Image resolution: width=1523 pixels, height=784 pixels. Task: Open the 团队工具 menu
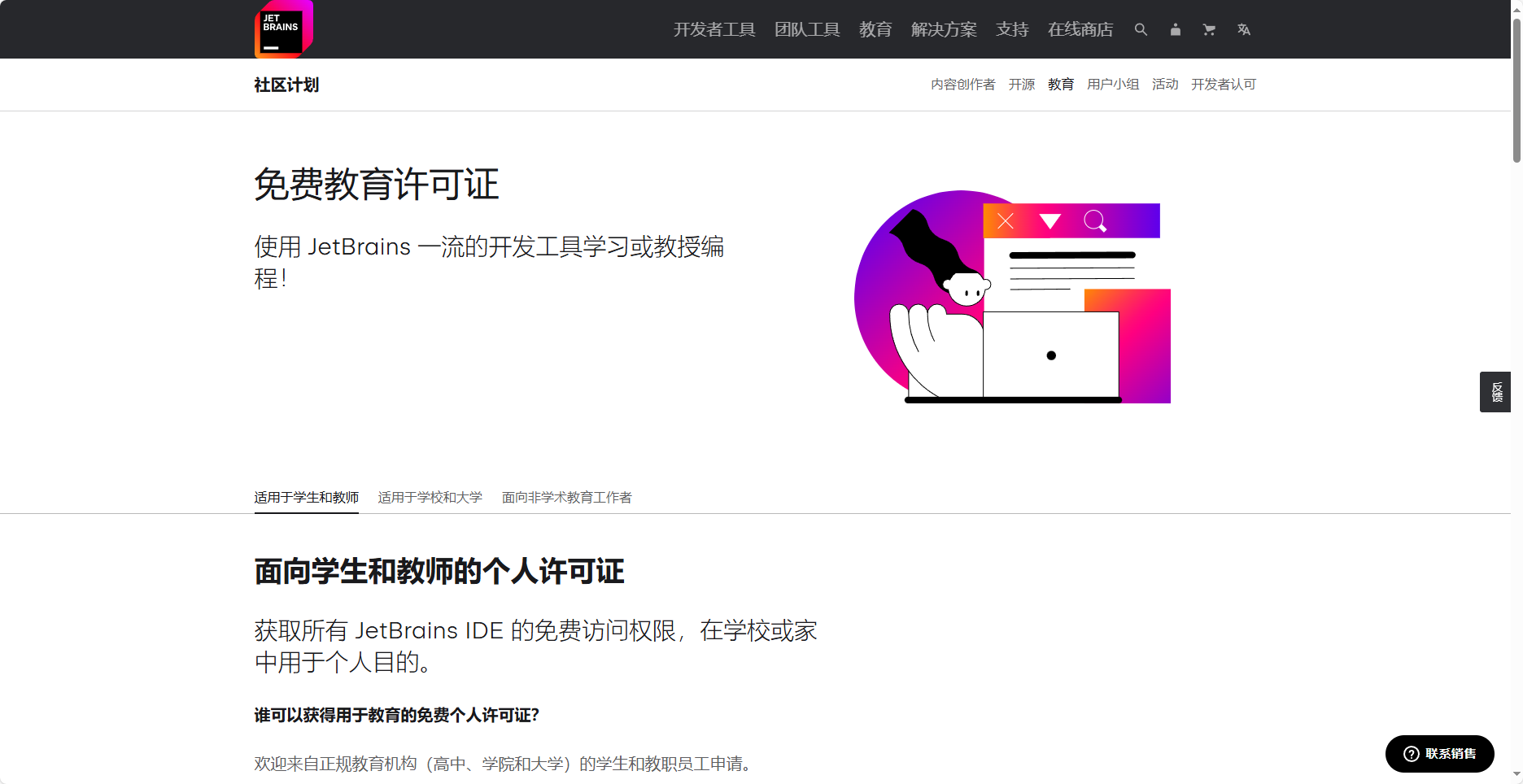click(x=807, y=29)
